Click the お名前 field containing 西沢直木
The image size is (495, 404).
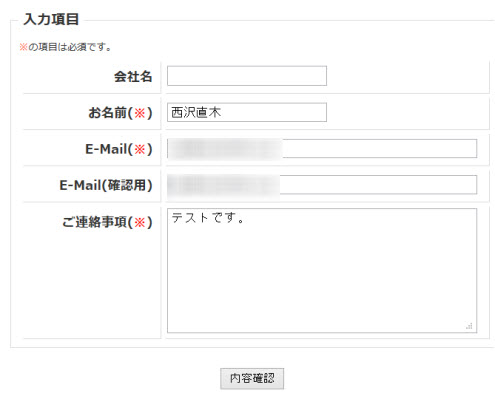pyautogui.click(x=247, y=112)
